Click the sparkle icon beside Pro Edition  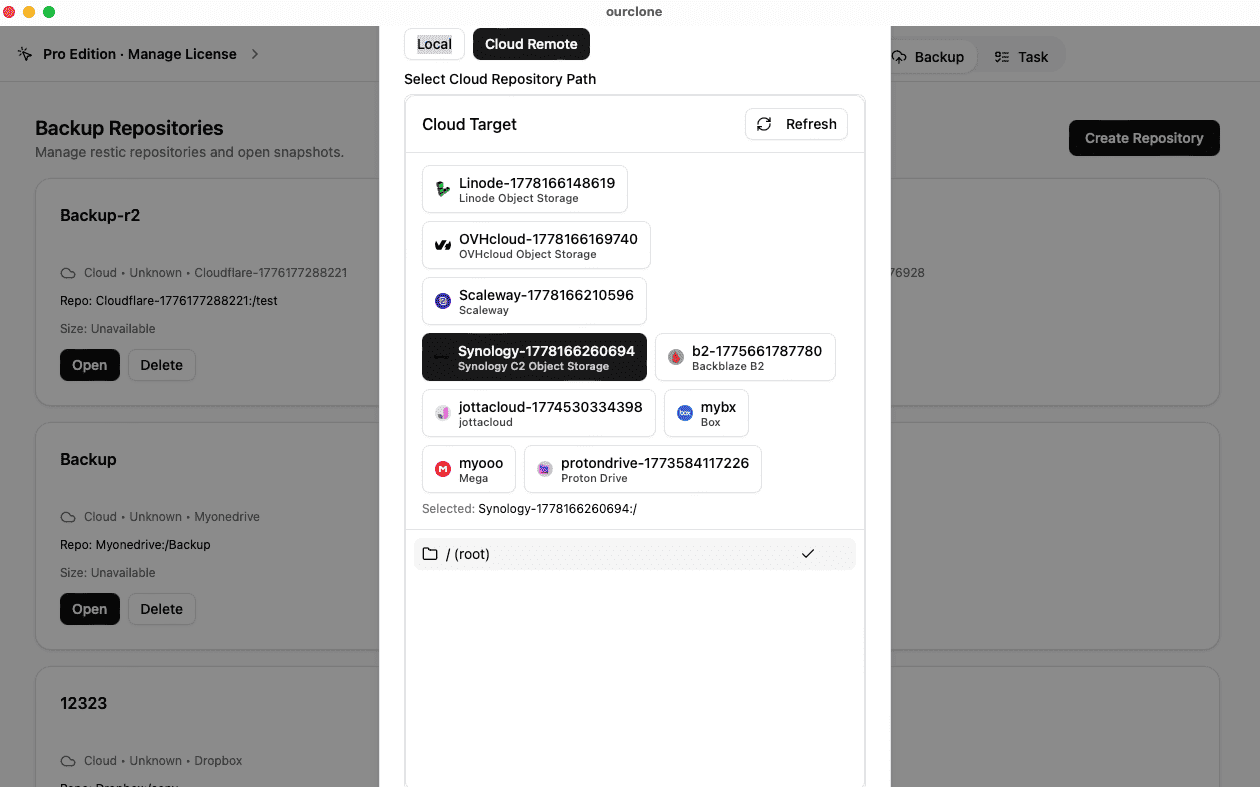tap(25, 54)
